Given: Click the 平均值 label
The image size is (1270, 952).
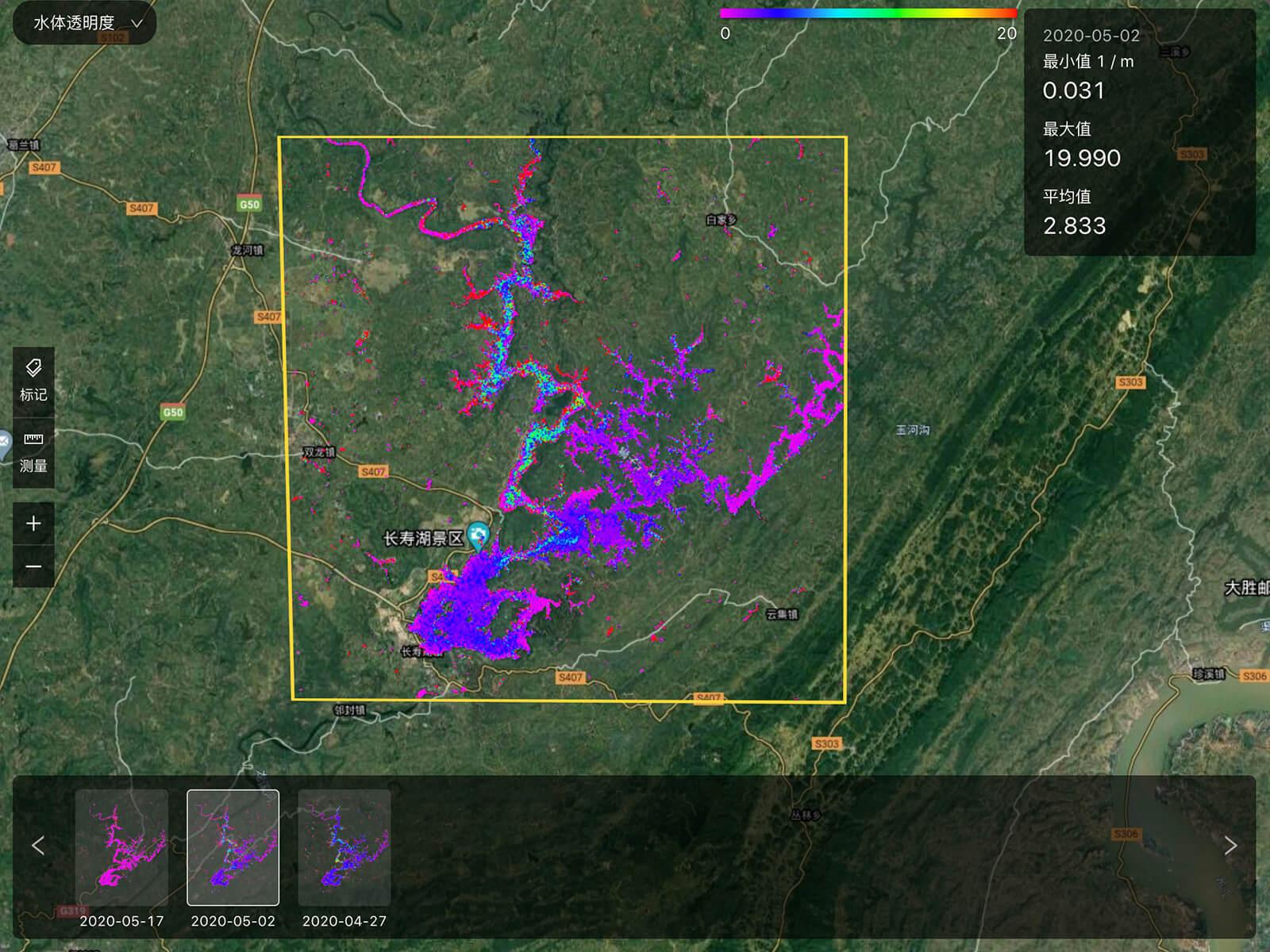Looking at the screenshot, I should coord(1067,196).
